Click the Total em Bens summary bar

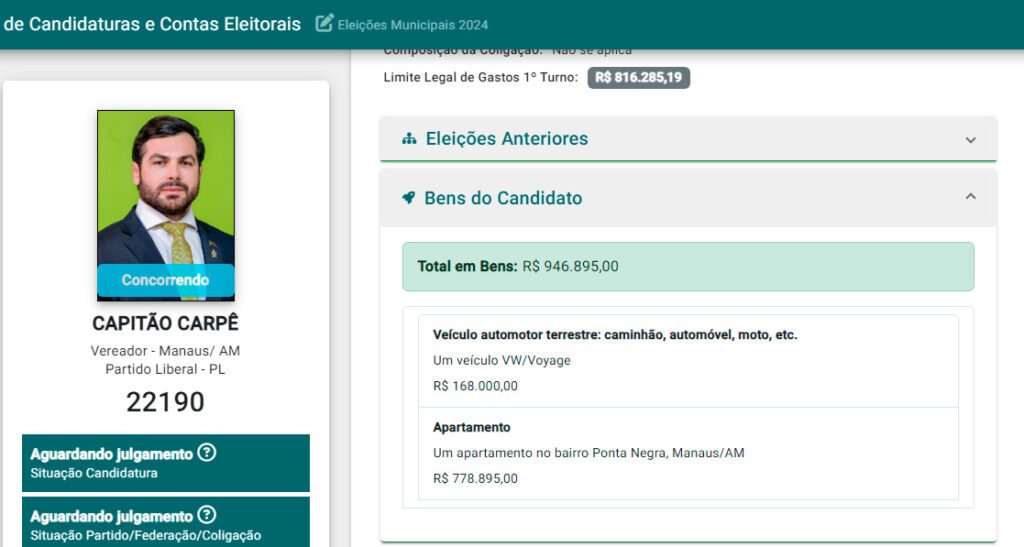[688, 267]
